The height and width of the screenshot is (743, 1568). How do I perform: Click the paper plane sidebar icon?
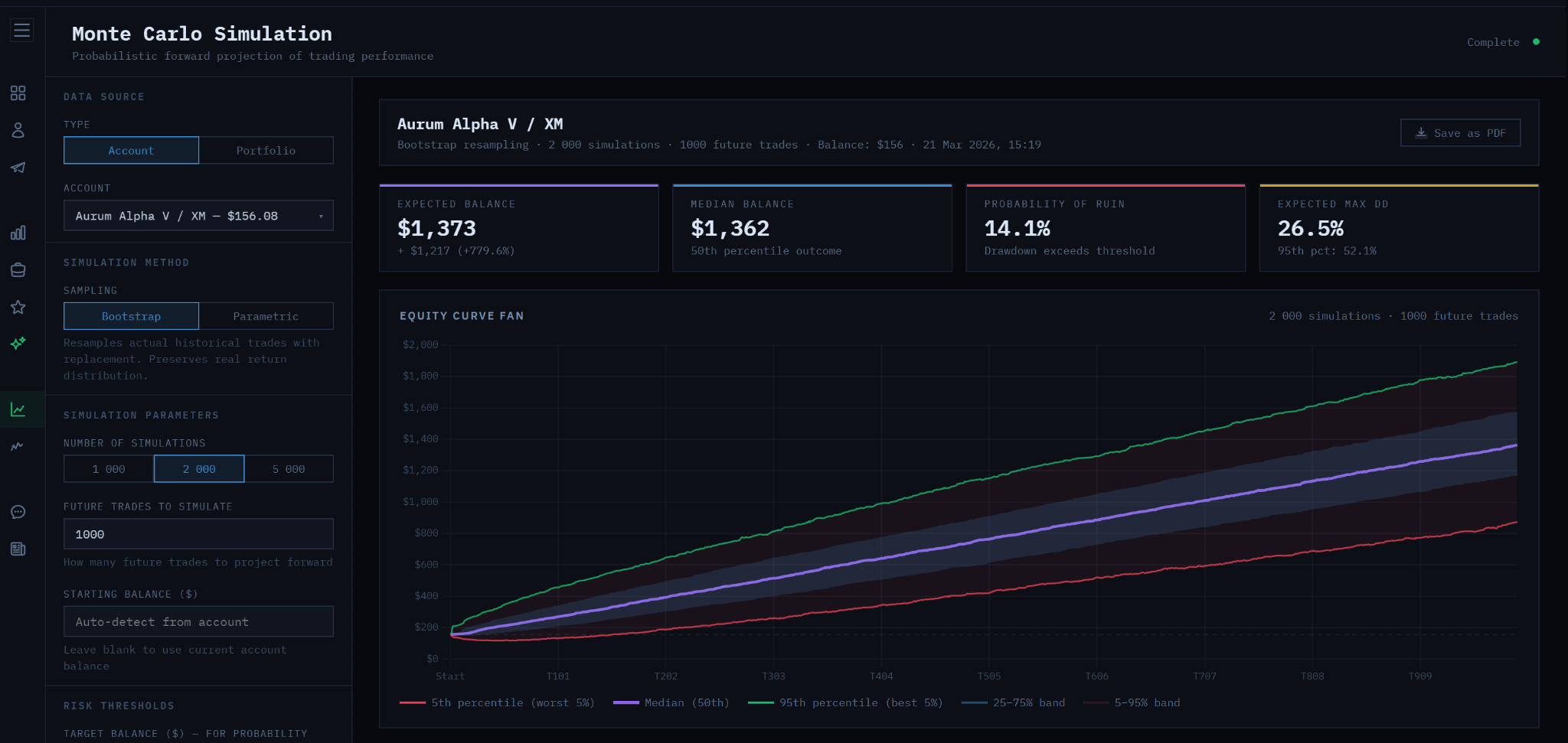tap(18, 168)
